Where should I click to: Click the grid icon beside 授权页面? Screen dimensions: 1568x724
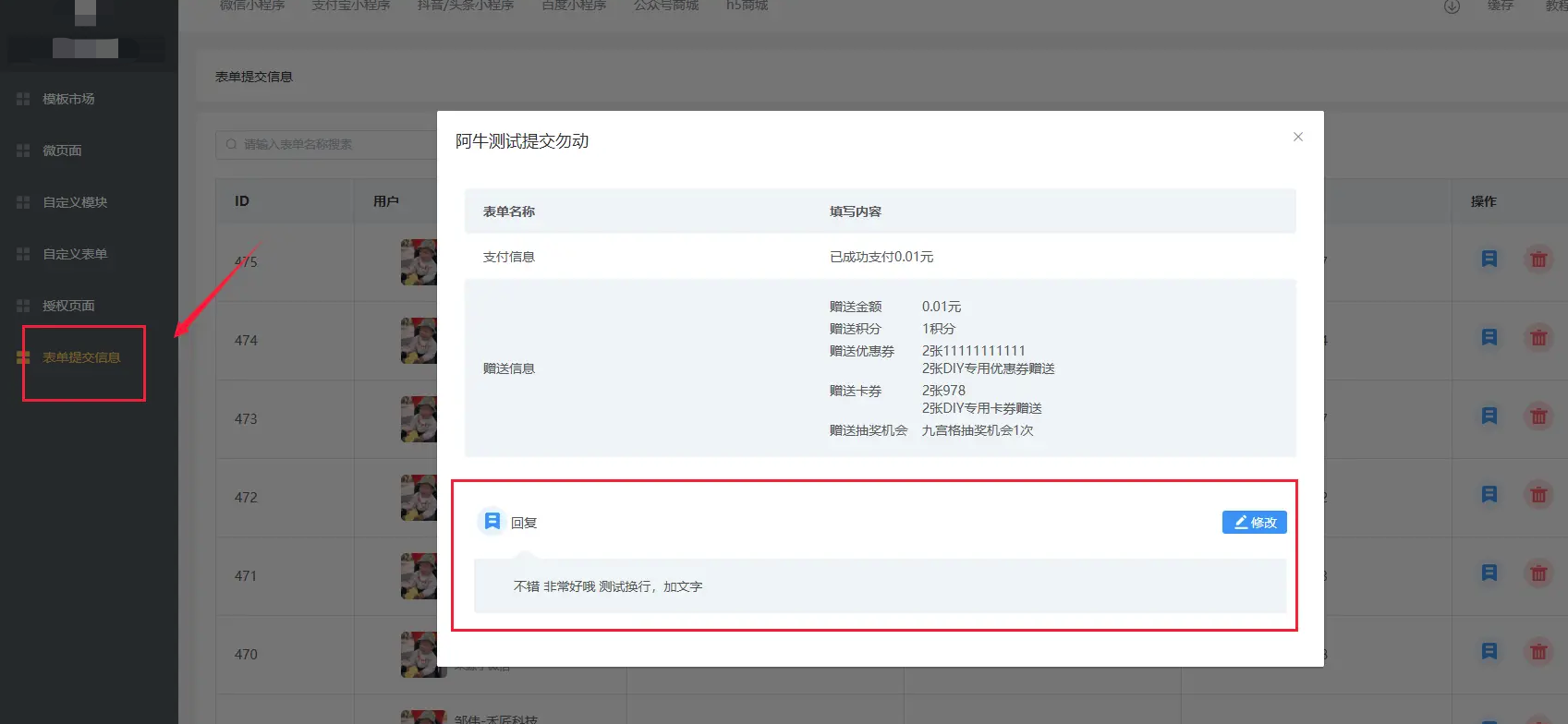[23, 306]
